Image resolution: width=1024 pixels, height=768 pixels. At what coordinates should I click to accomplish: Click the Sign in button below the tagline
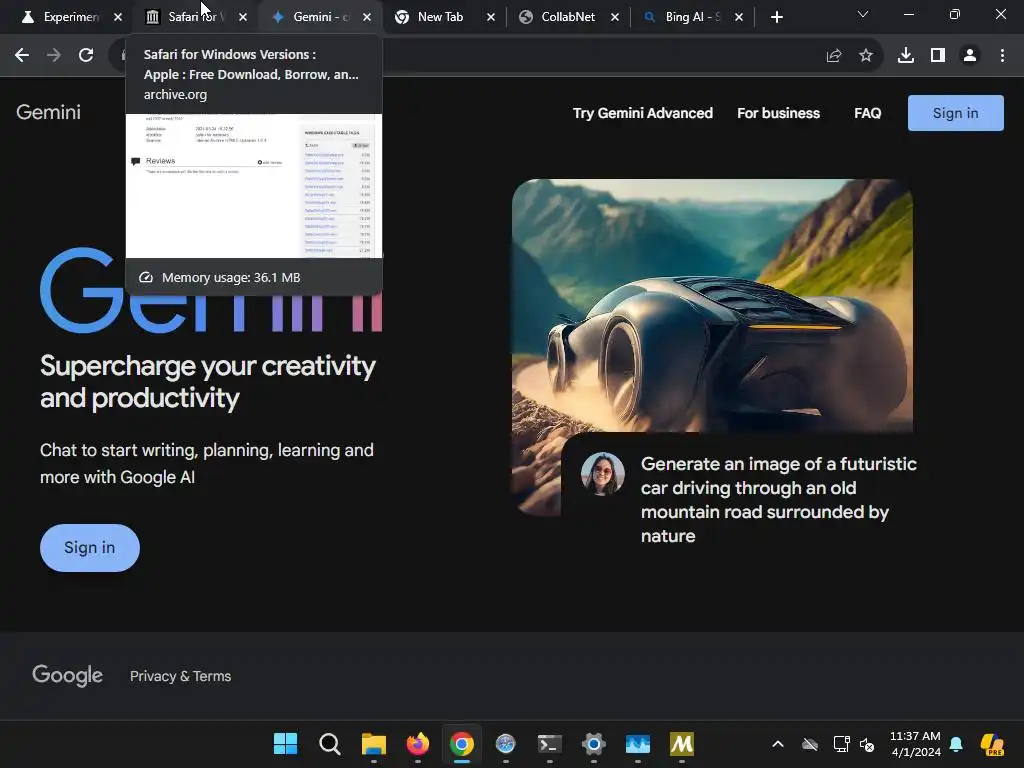pyautogui.click(x=89, y=547)
